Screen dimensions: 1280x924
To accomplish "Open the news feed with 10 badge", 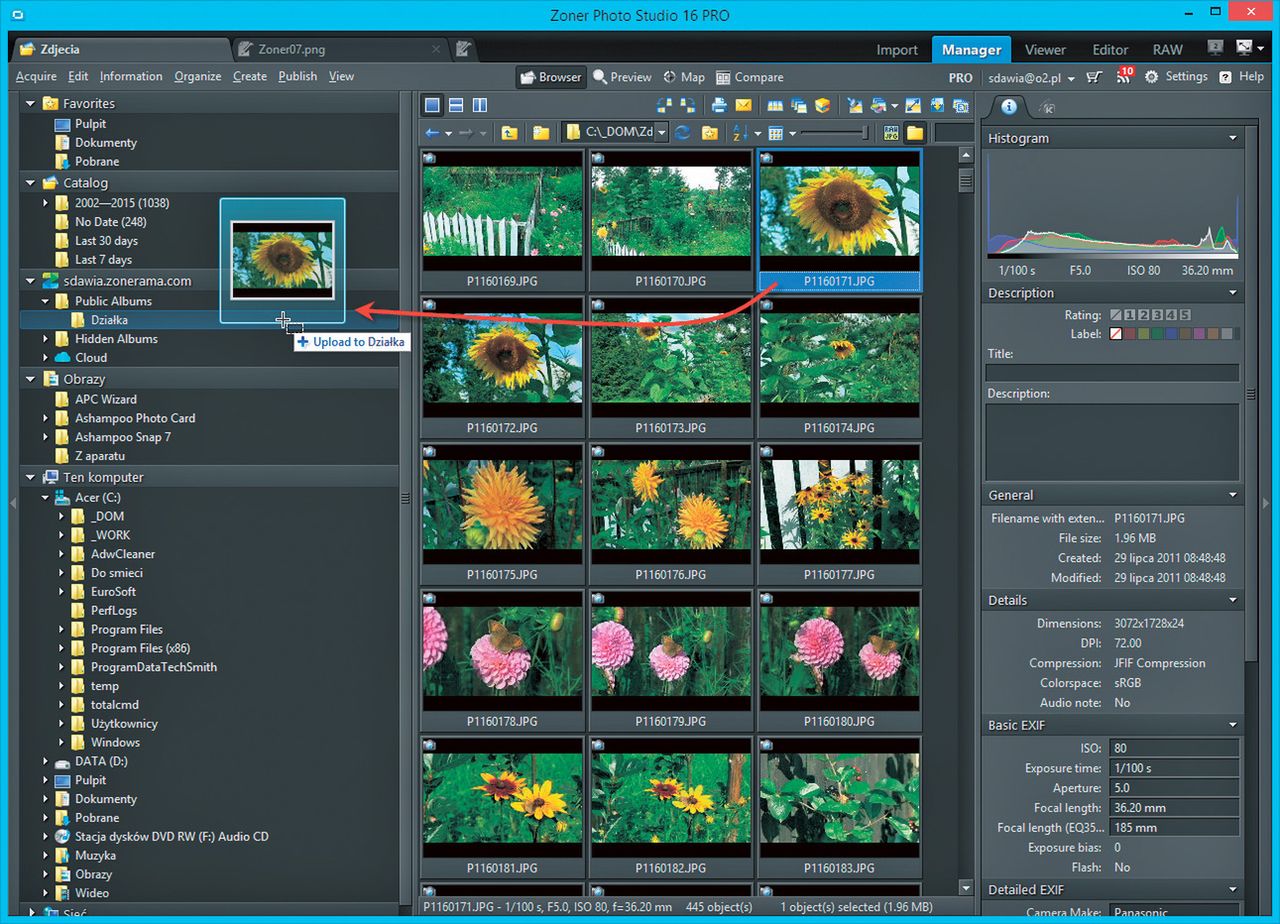I will (1124, 76).
